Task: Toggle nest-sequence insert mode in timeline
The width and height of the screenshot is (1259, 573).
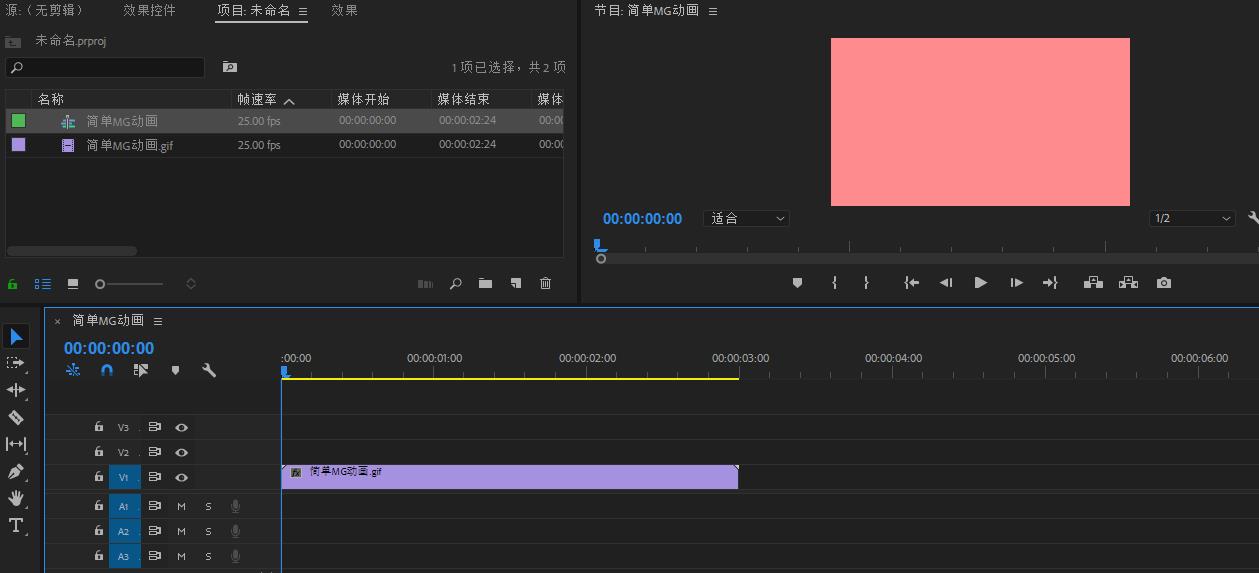Action: pyautogui.click(x=73, y=370)
